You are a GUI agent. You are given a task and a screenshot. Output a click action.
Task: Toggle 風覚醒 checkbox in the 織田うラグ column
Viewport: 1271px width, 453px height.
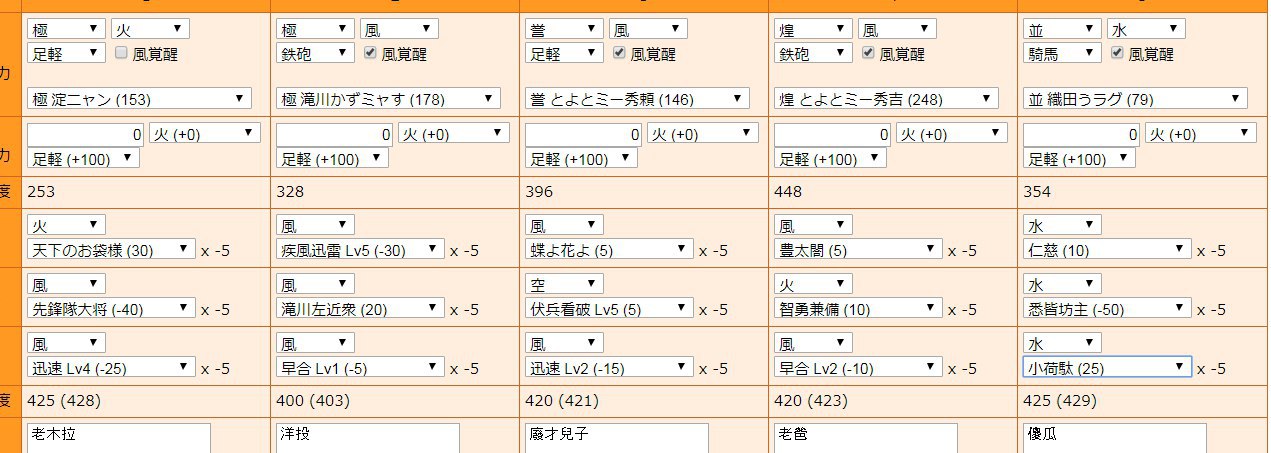[1118, 53]
